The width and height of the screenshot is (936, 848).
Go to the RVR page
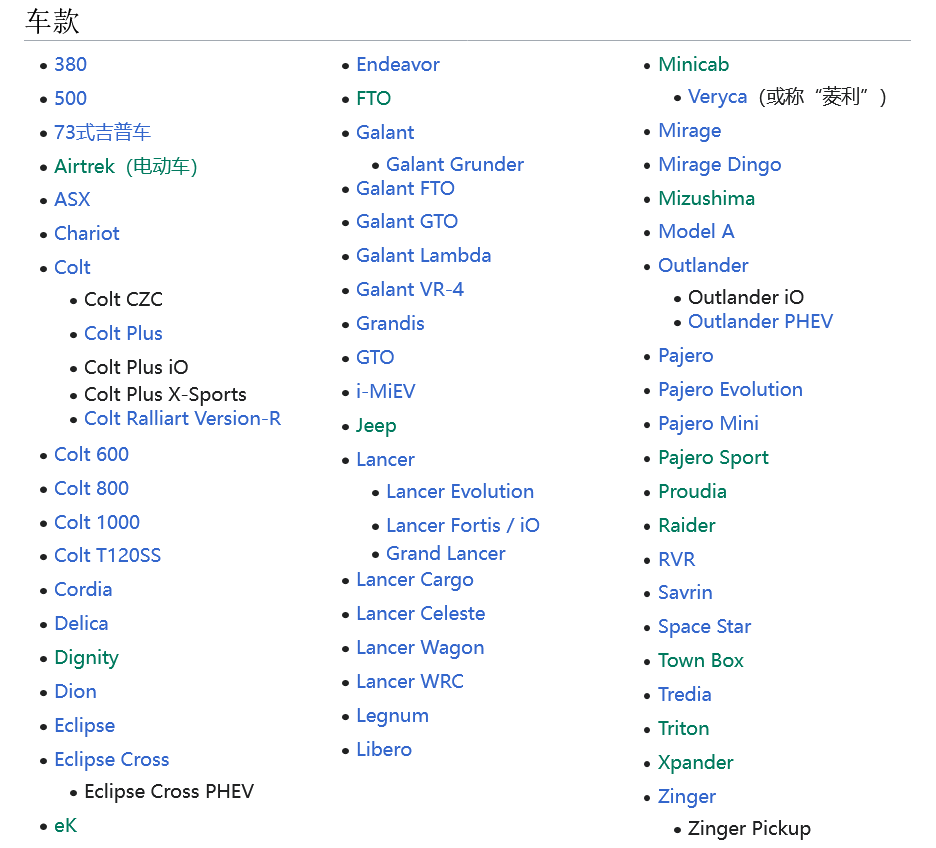pos(677,560)
